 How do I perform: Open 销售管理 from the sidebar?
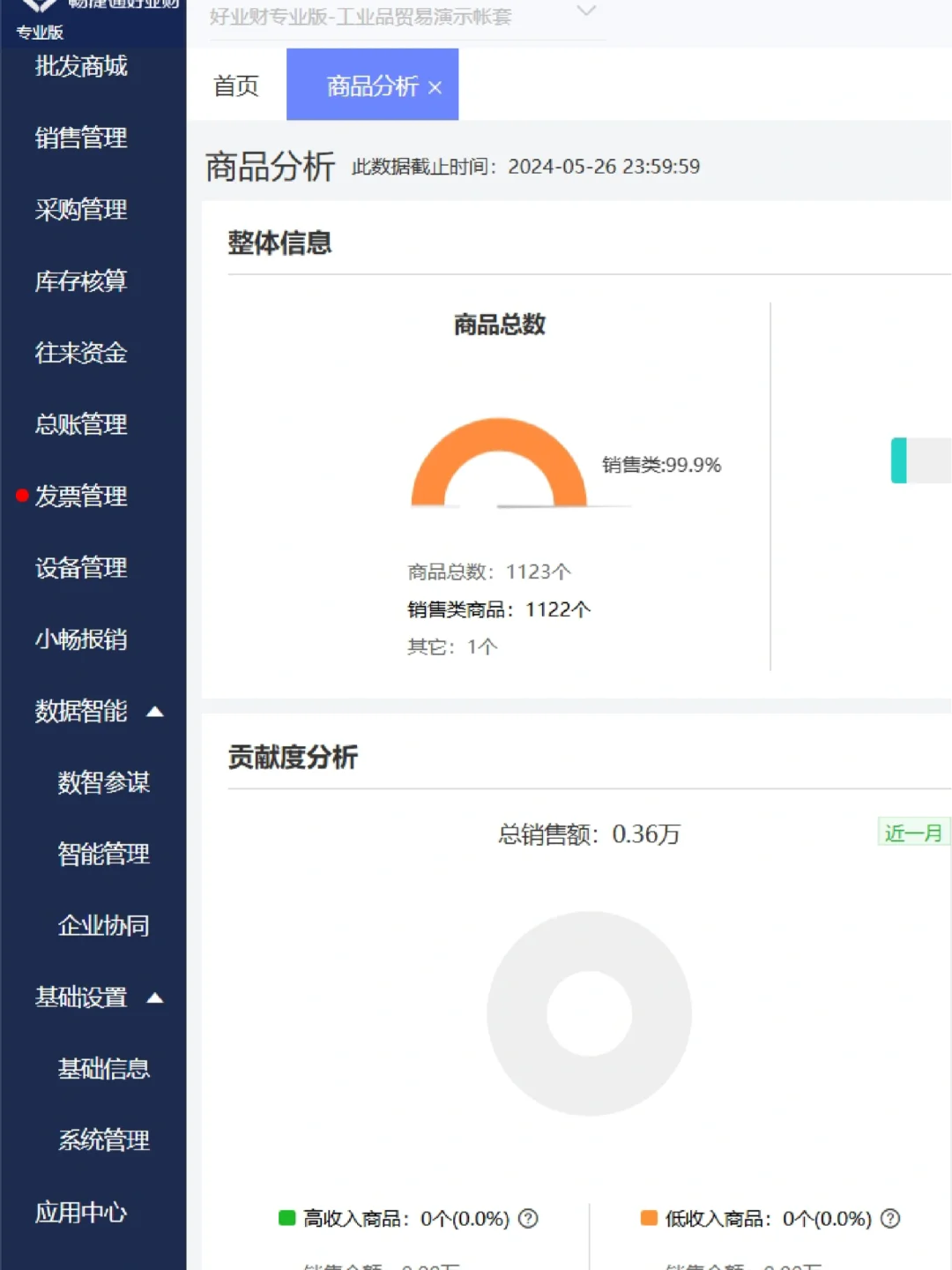tap(80, 138)
